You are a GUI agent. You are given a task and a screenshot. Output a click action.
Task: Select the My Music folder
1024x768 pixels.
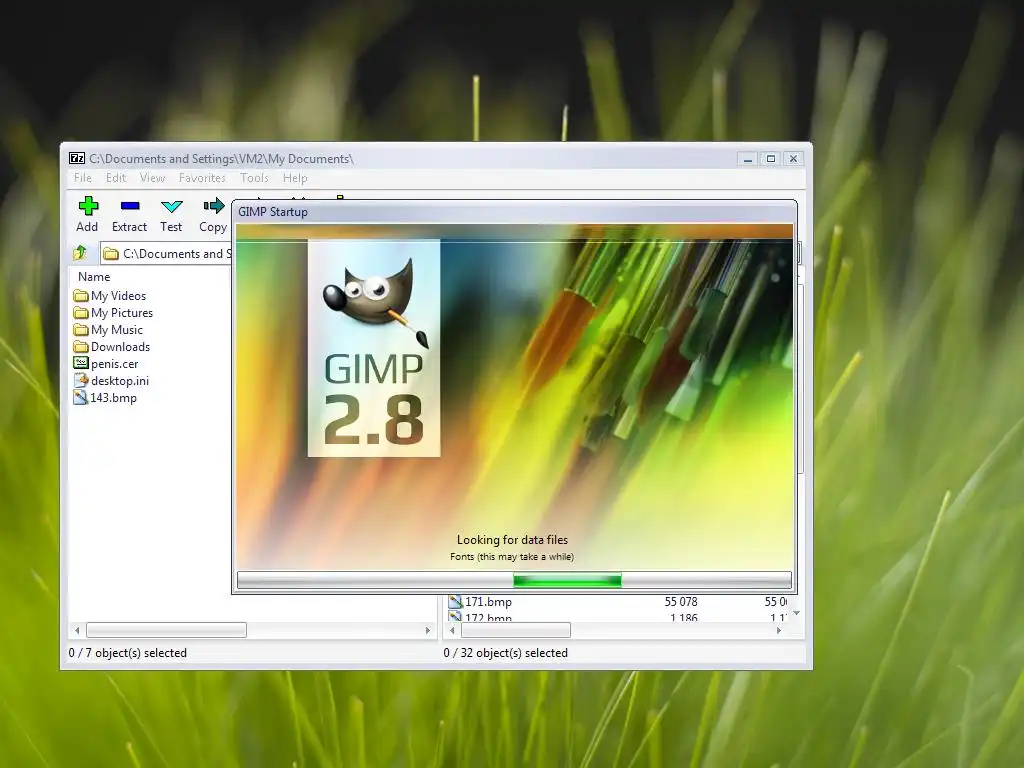[108, 330]
